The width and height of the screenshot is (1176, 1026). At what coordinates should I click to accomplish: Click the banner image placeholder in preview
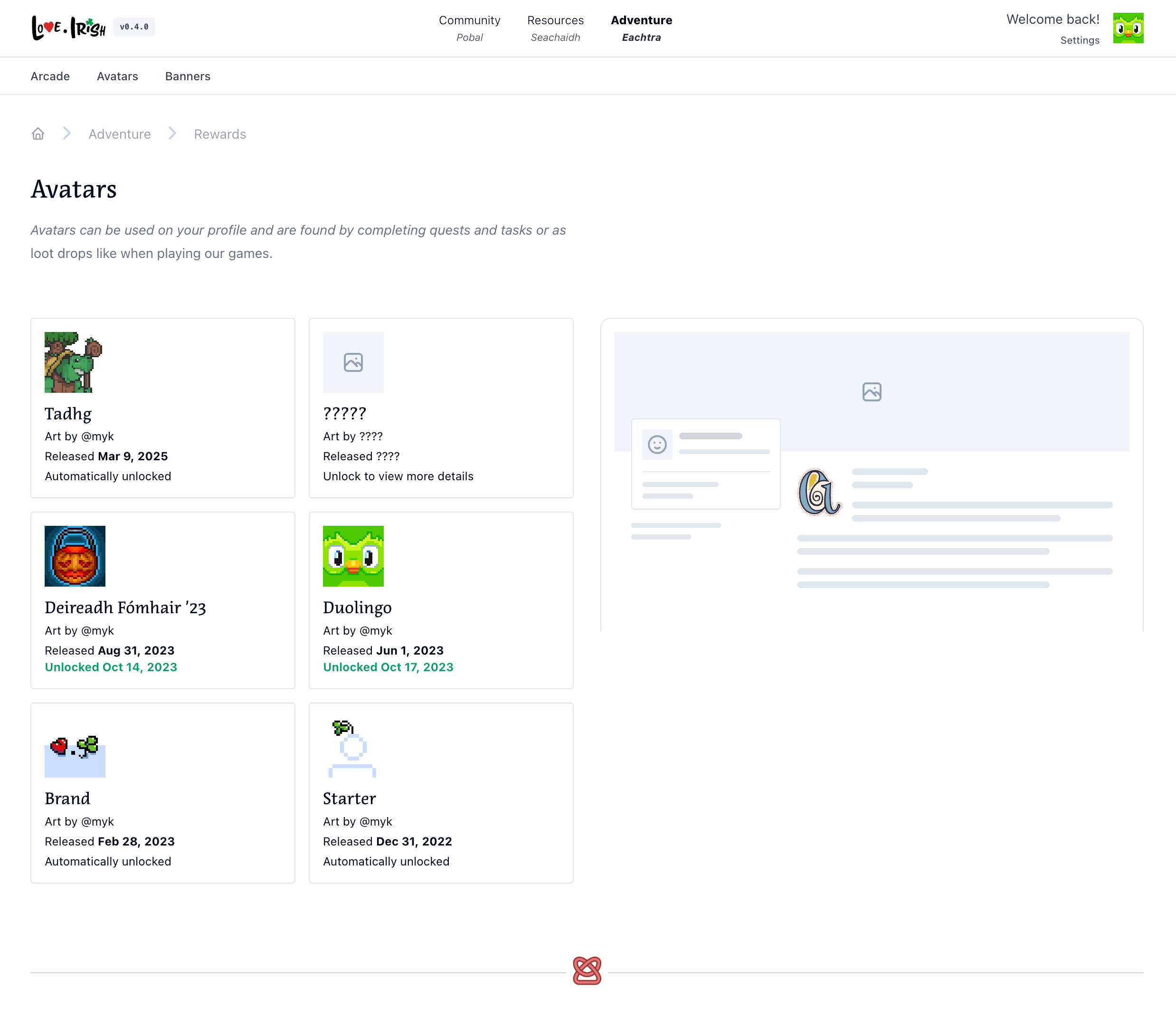(x=872, y=391)
